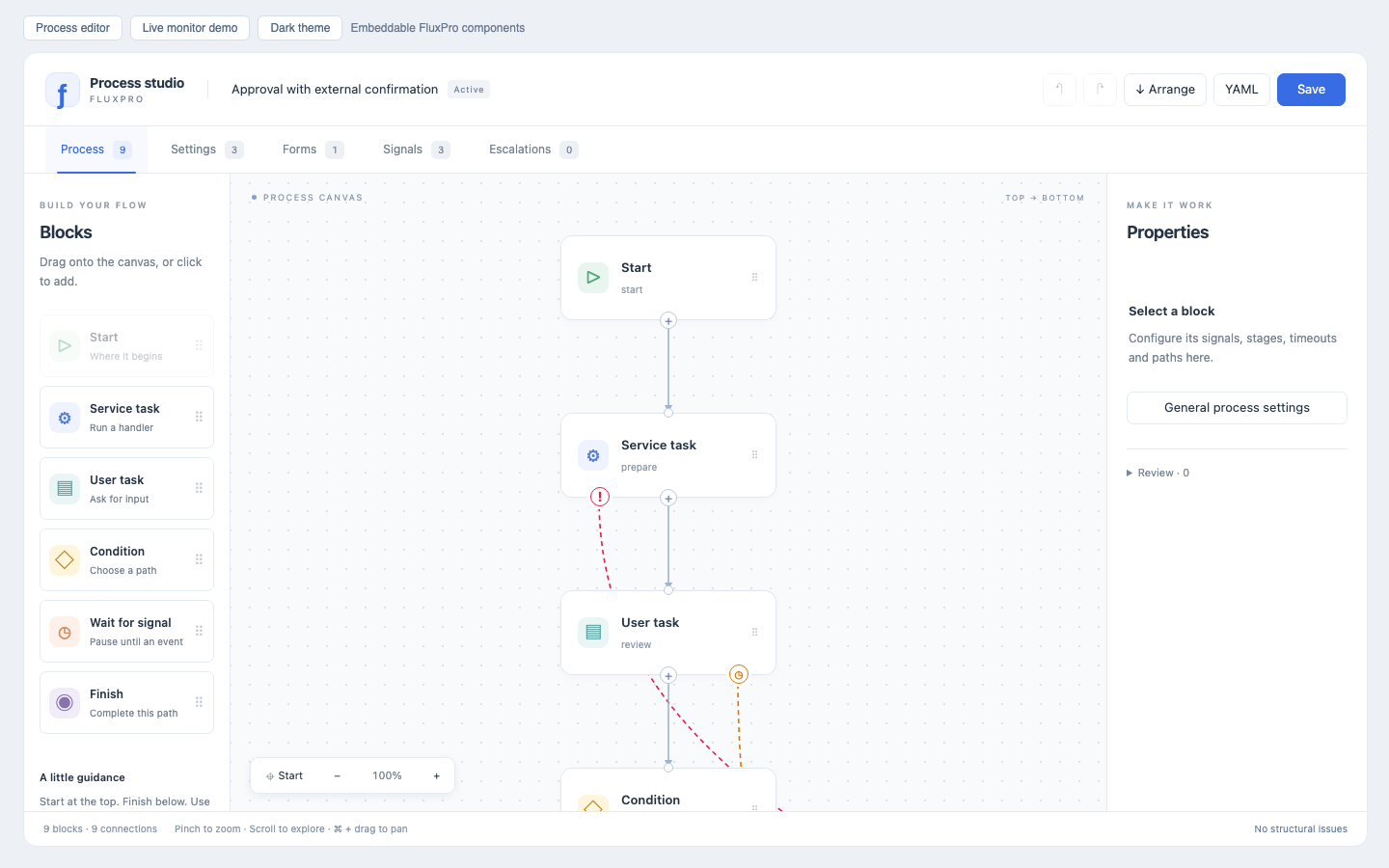Click the plus connector below the prepare Service task
Viewport: 1389px width, 868px height.
click(668, 498)
